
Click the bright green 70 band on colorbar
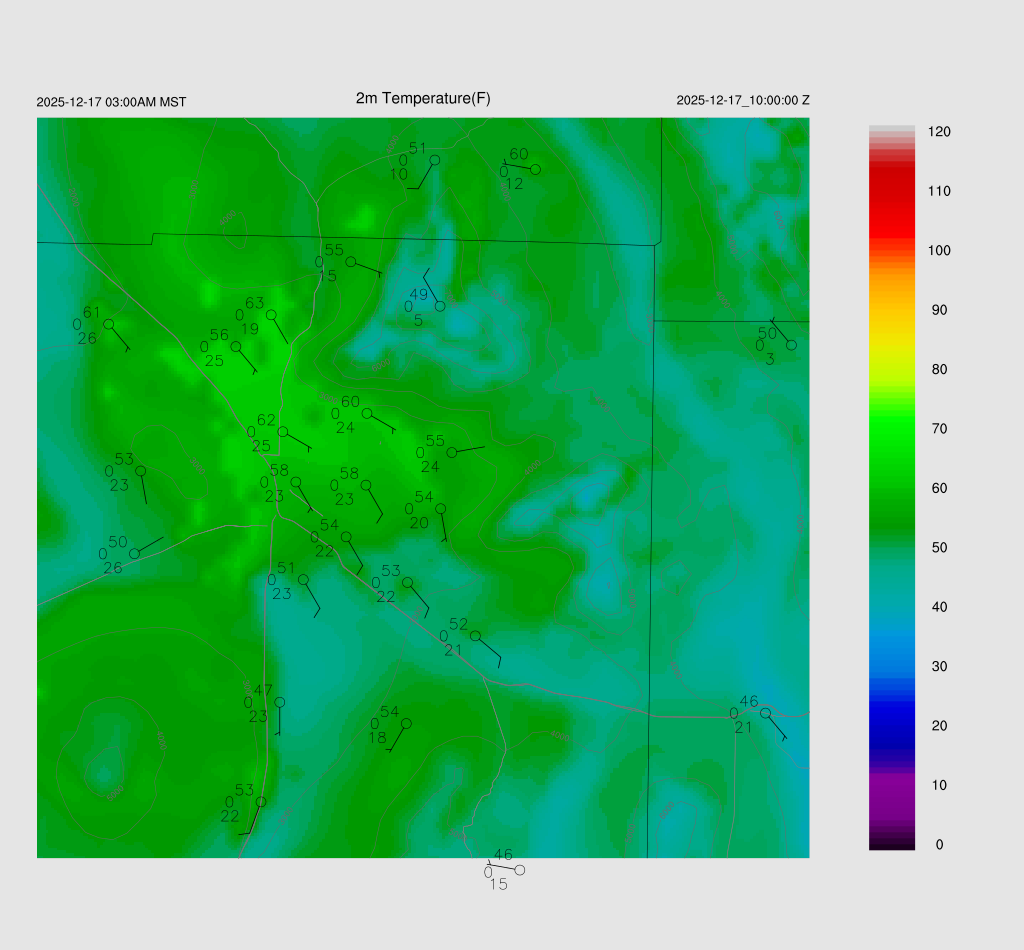[x=891, y=429]
